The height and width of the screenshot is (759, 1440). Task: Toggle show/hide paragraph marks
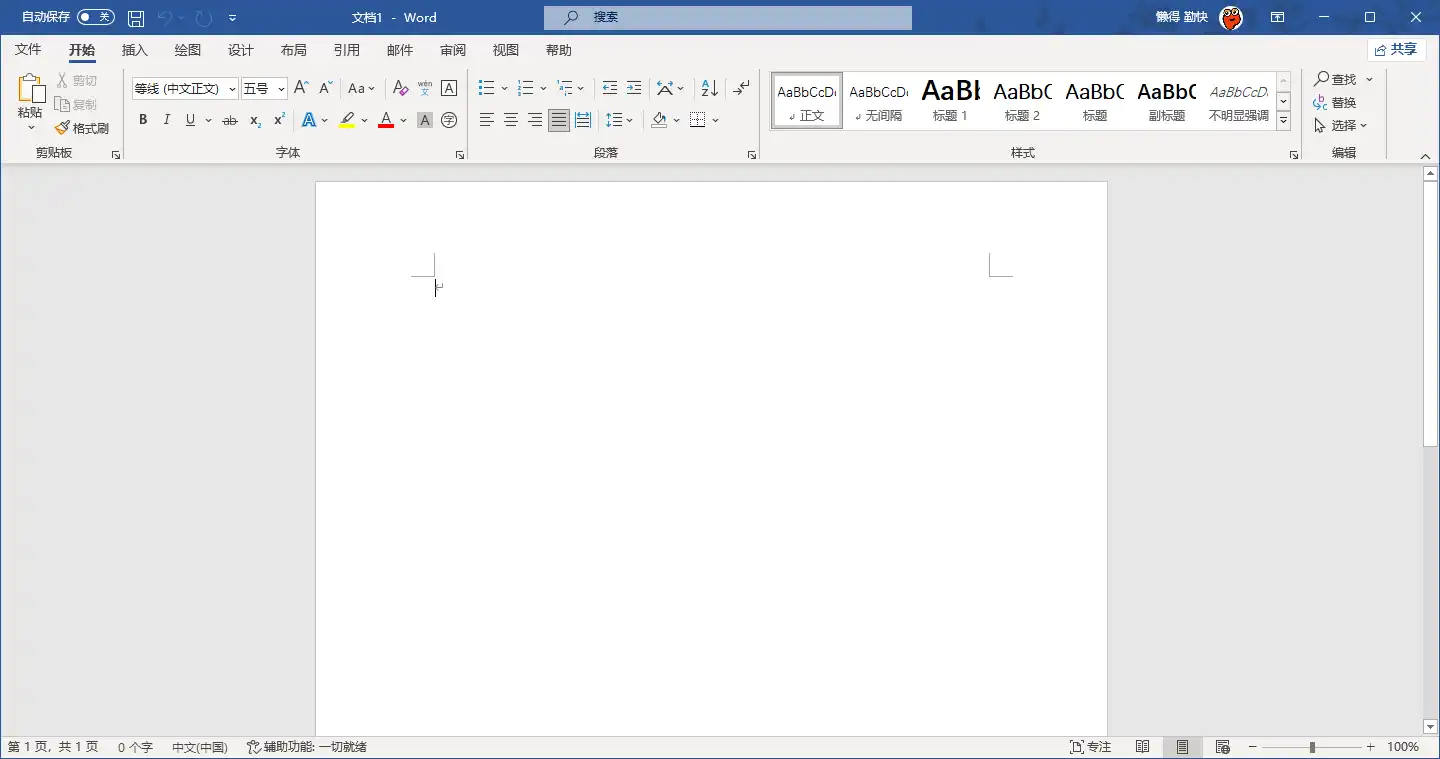pos(741,88)
